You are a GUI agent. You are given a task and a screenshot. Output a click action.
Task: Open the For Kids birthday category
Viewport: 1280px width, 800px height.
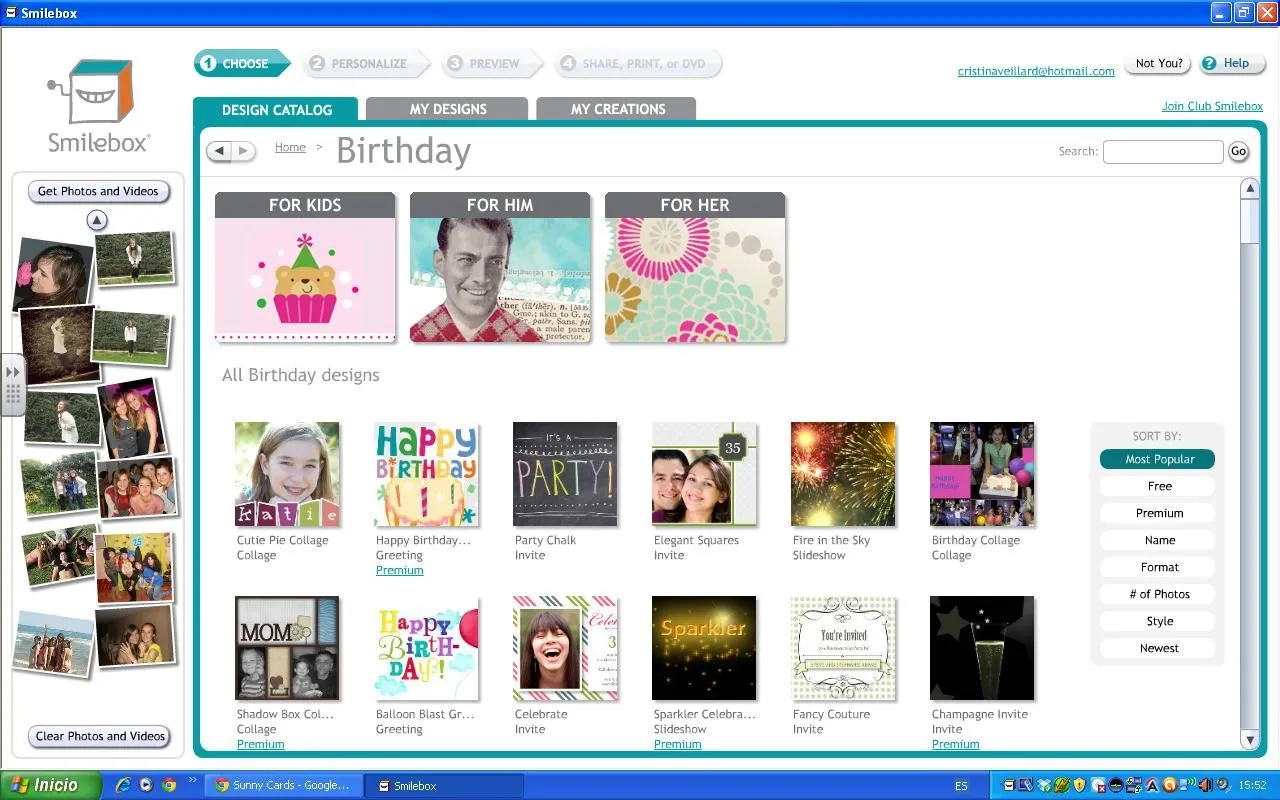(x=305, y=268)
